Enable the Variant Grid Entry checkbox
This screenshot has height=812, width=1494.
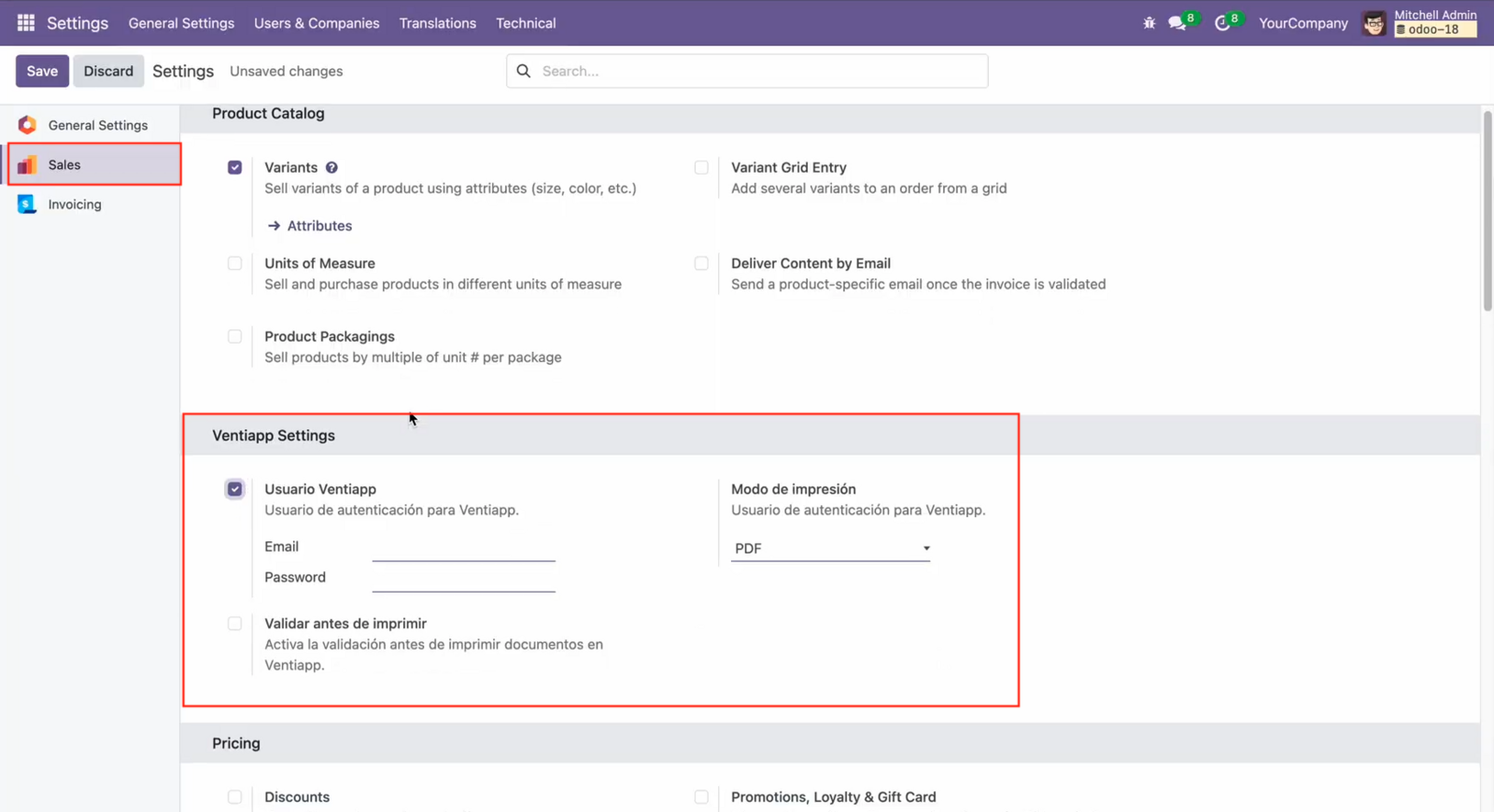pos(701,168)
